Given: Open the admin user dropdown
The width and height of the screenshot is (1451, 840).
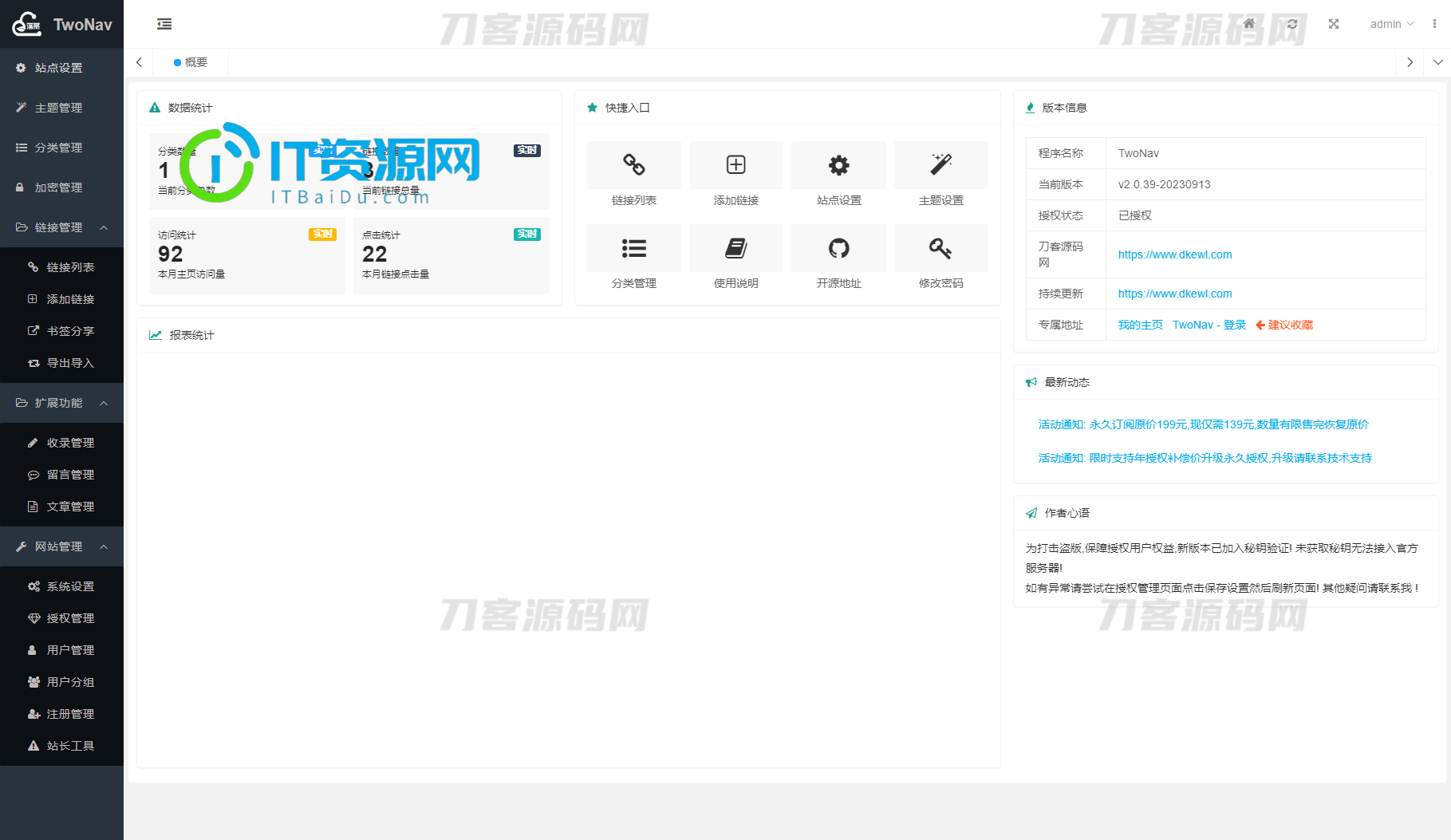Looking at the screenshot, I should pyautogui.click(x=1392, y=24).
